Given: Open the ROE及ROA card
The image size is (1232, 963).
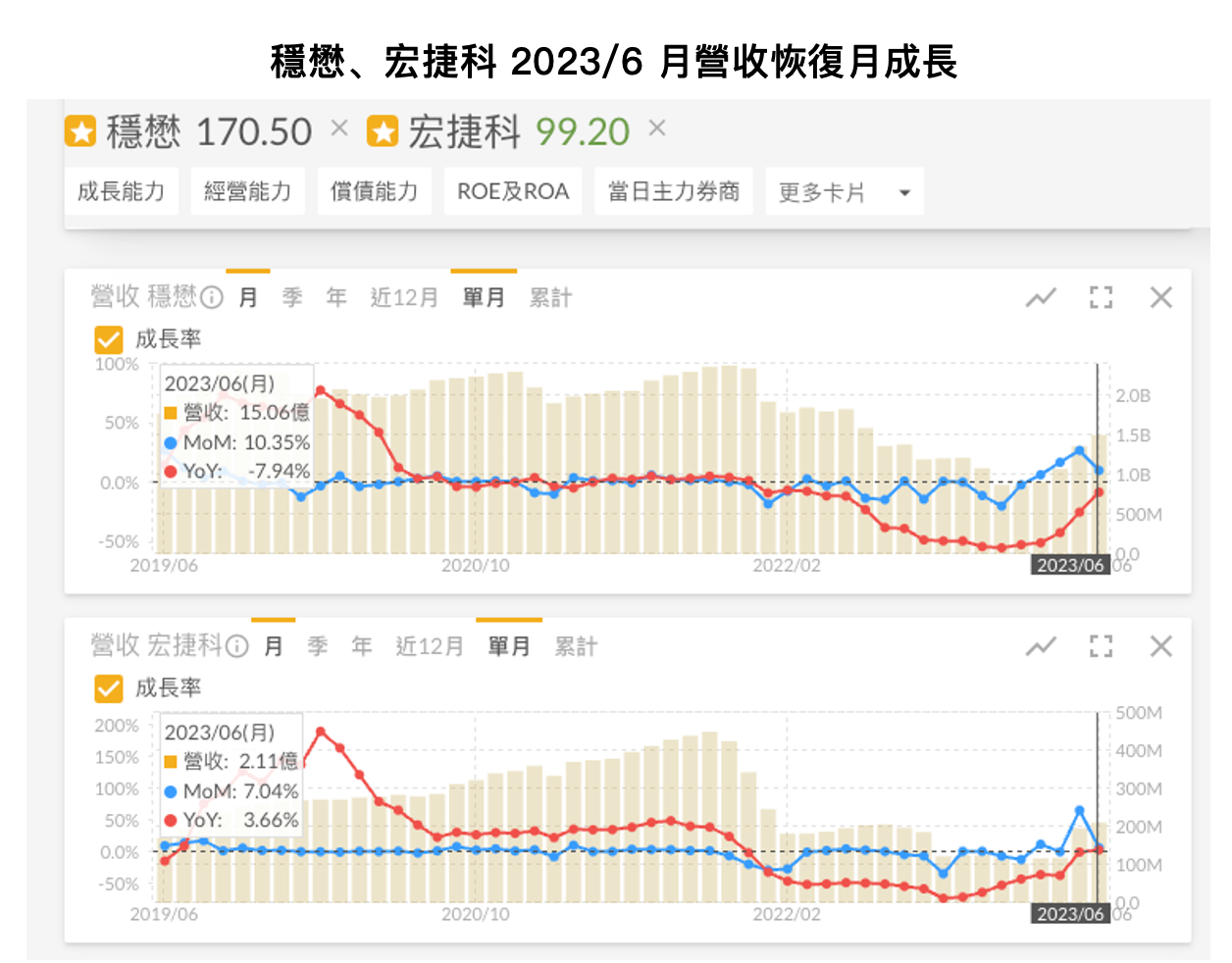Looking at the screenshot, I should coord(513,191).
